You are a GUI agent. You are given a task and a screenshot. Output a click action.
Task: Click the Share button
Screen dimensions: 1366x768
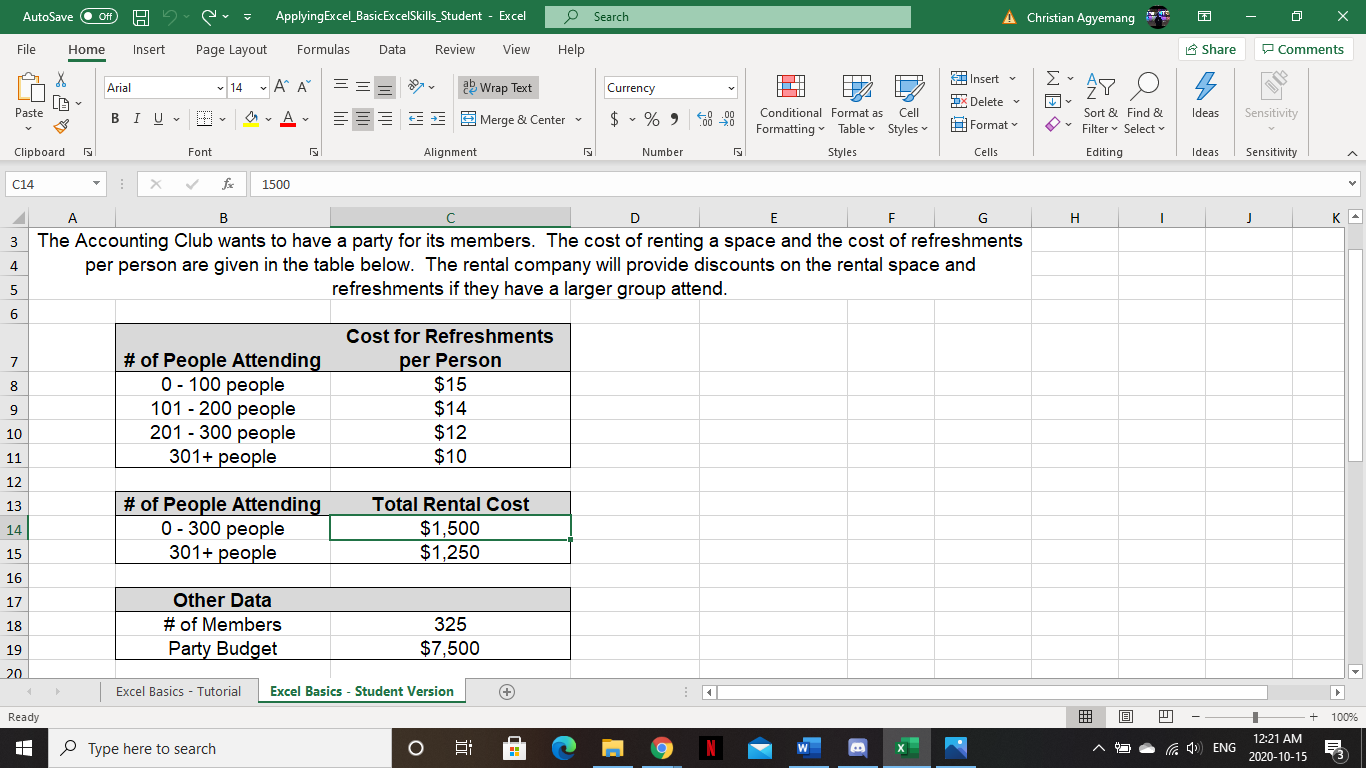pyautogui.click(x=1210, y=49)
